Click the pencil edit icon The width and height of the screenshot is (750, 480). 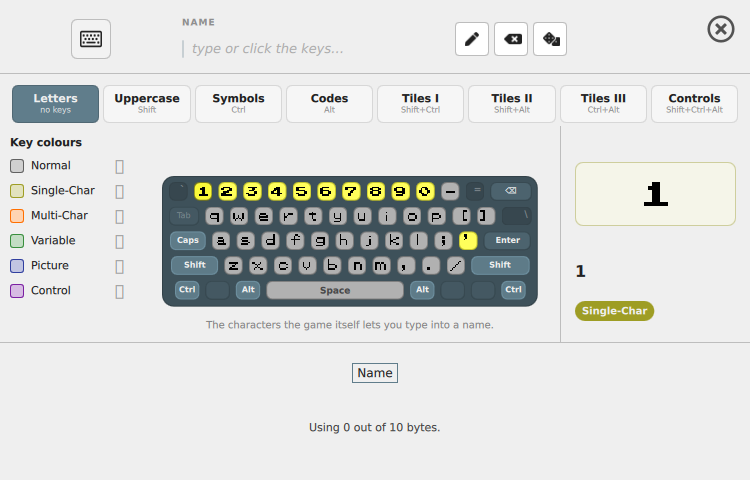point(472,39)
